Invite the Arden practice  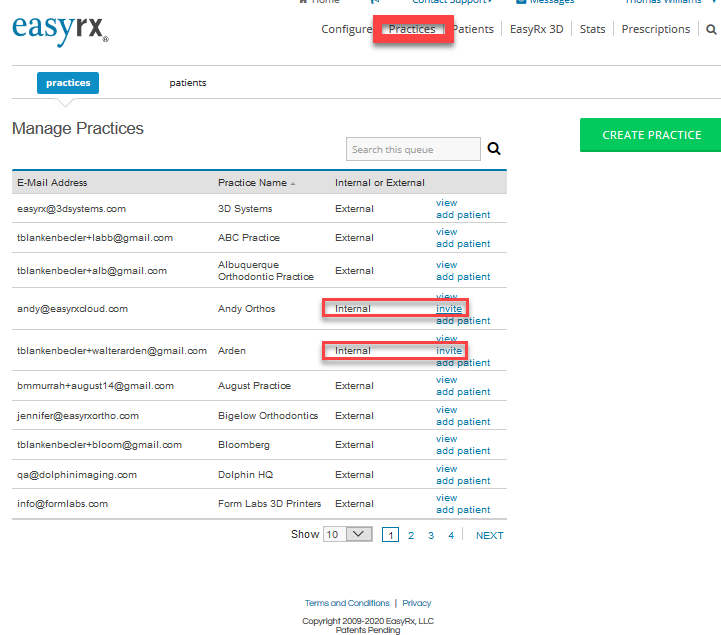pyautogui.click(x=449, y=350)
